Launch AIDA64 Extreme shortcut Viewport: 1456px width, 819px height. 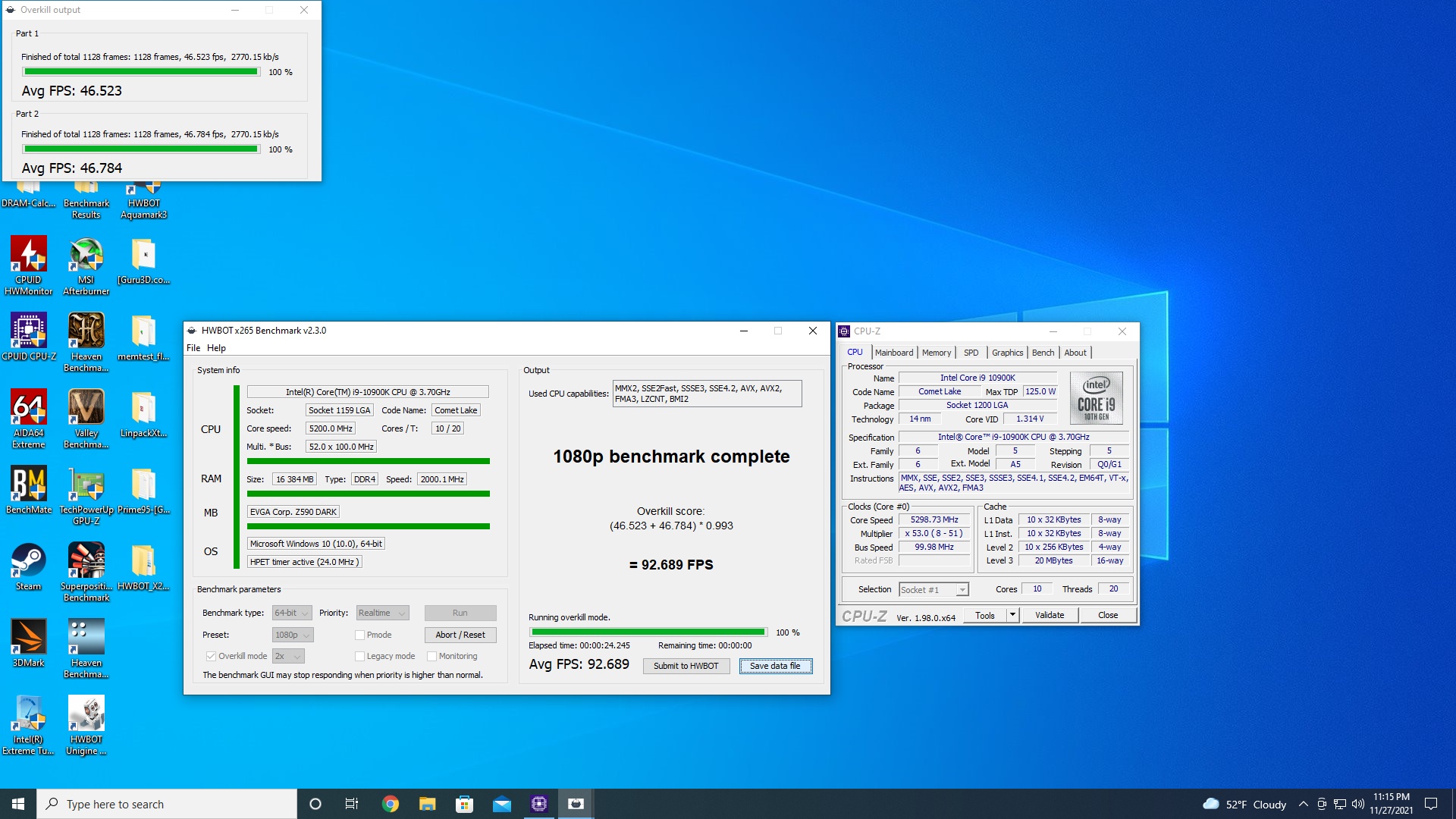pyautogui.click(x=29, y=418)
